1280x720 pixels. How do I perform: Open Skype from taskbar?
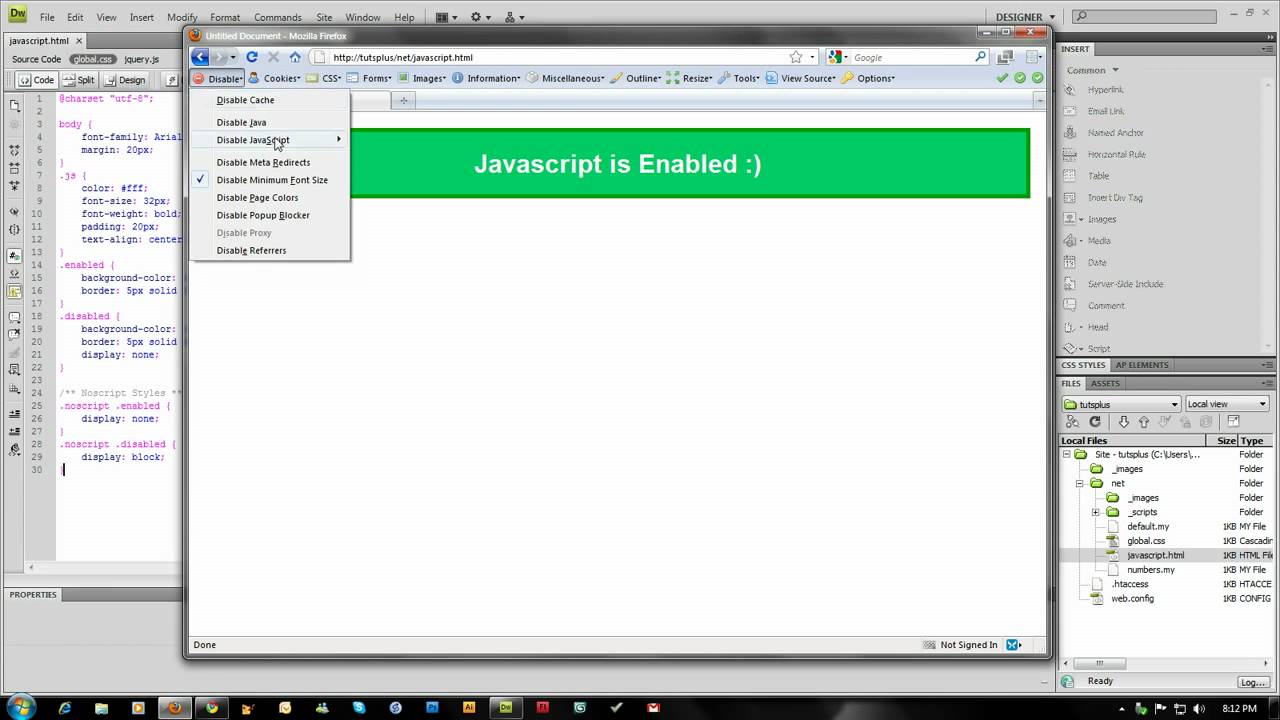click(x=359, y=708)
